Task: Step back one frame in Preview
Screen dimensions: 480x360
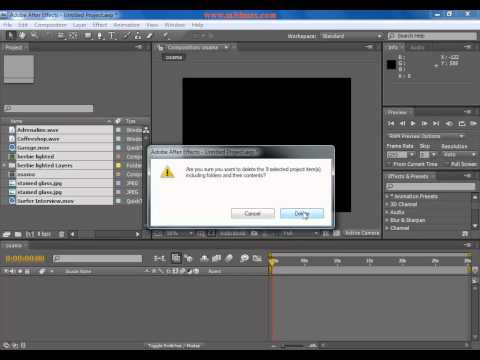Action: [402, 124]
